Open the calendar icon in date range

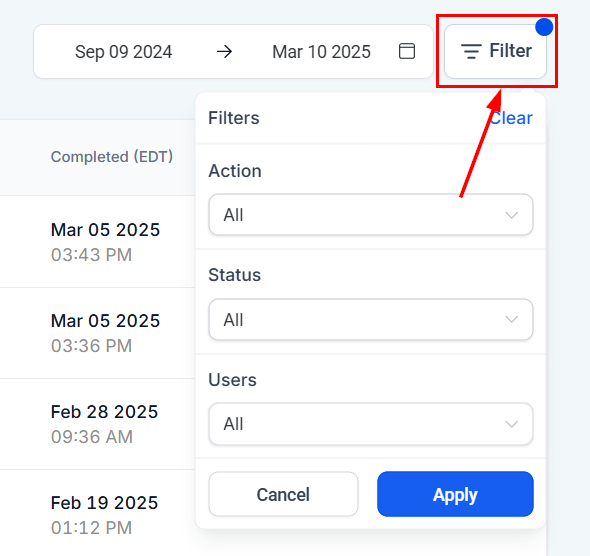406,51
